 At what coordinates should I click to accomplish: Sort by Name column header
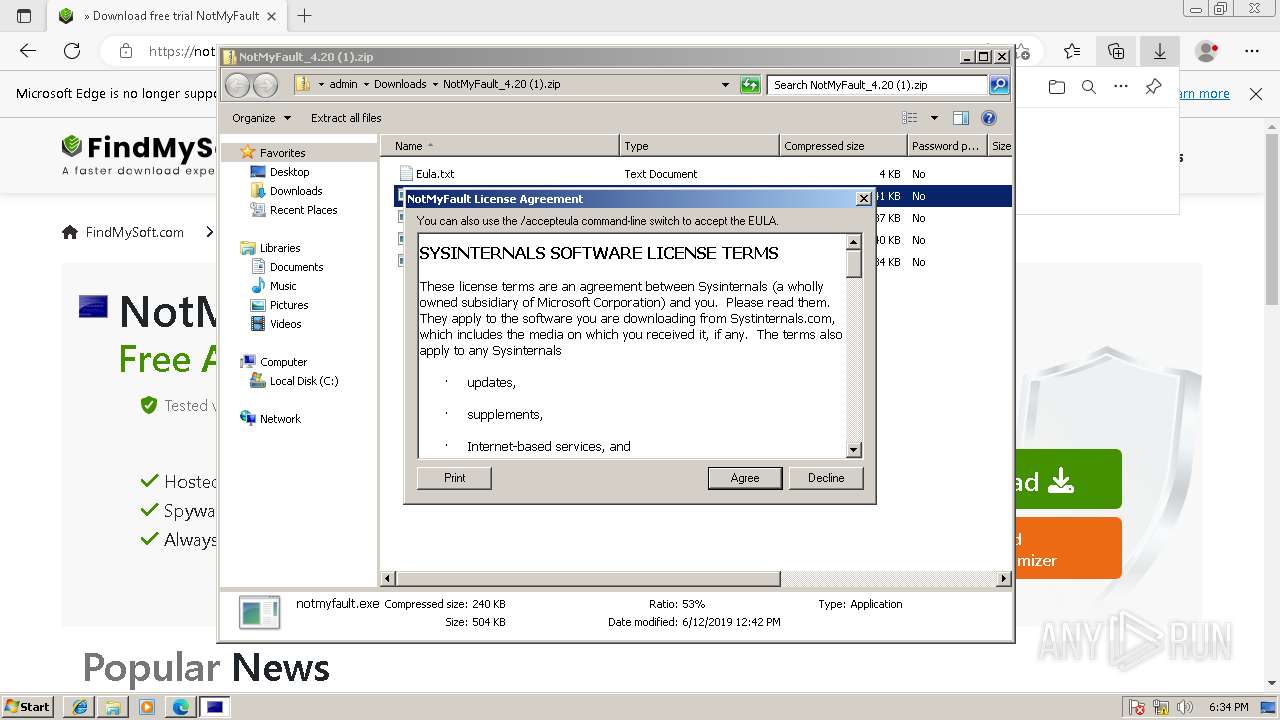click(500, 146)
